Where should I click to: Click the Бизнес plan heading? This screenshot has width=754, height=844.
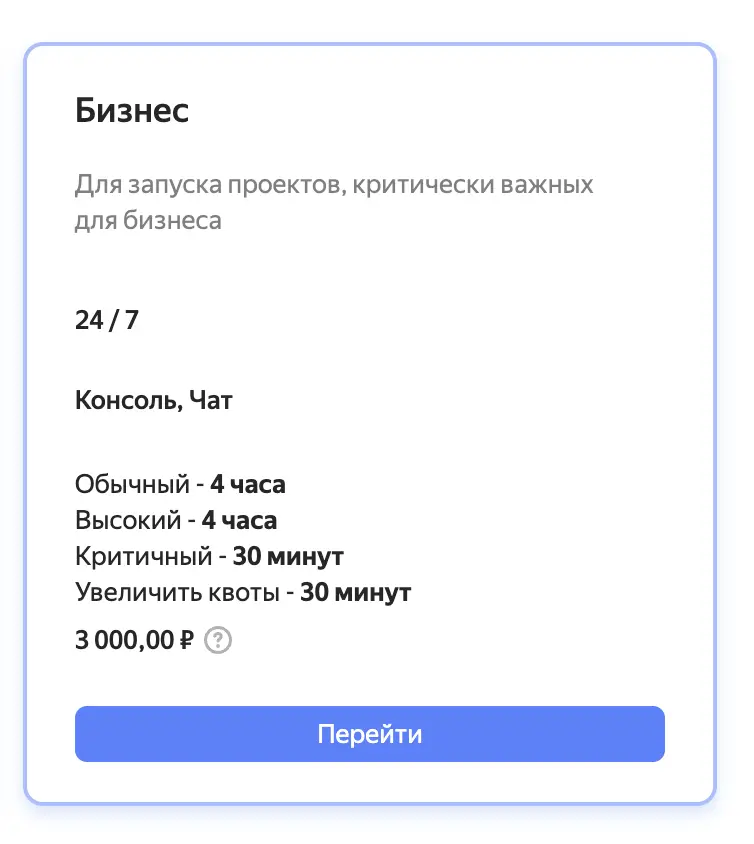pyautogui.click(x=132, y=111)
